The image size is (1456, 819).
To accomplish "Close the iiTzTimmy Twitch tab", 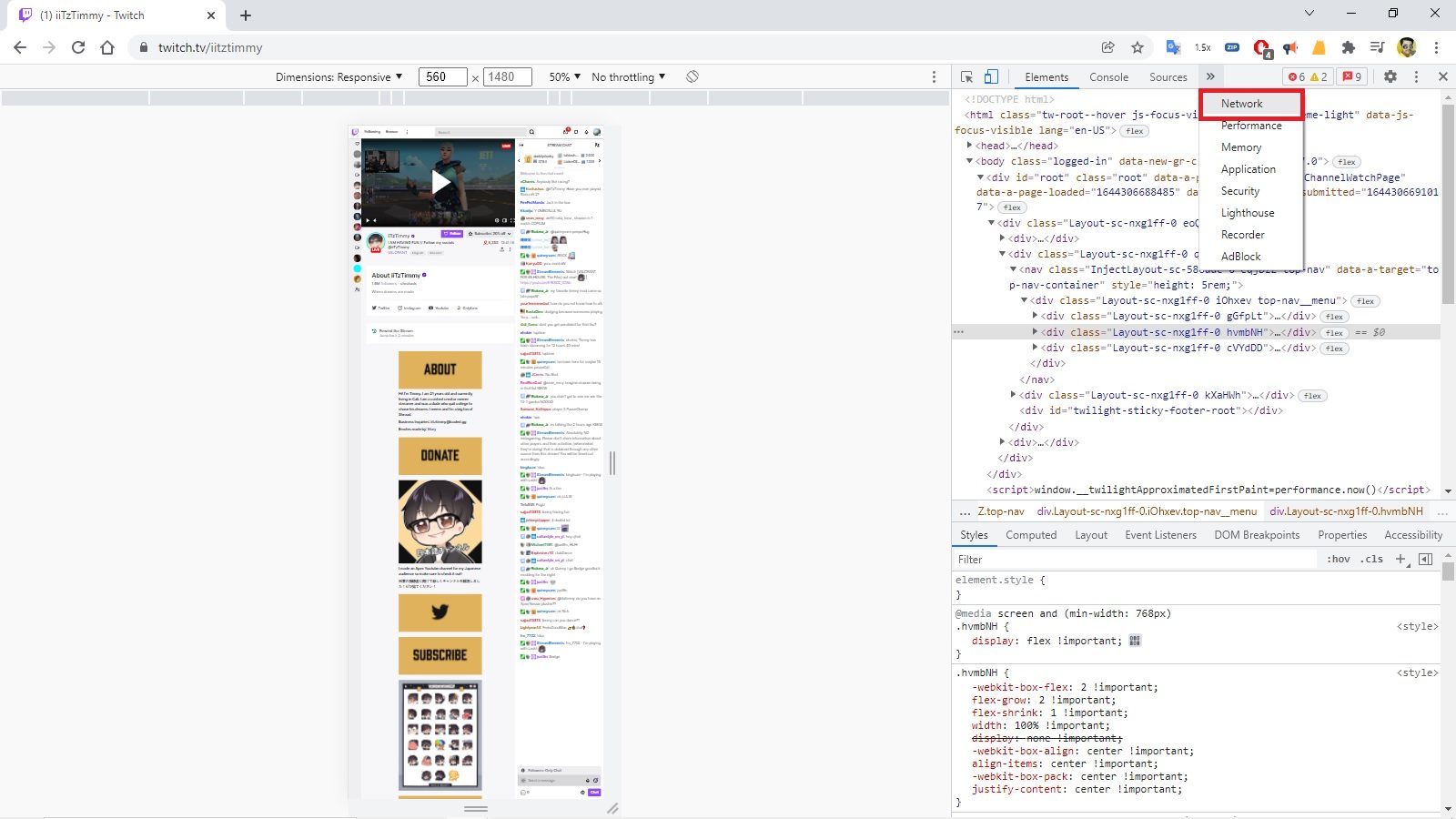I will [x=211, y=15].
